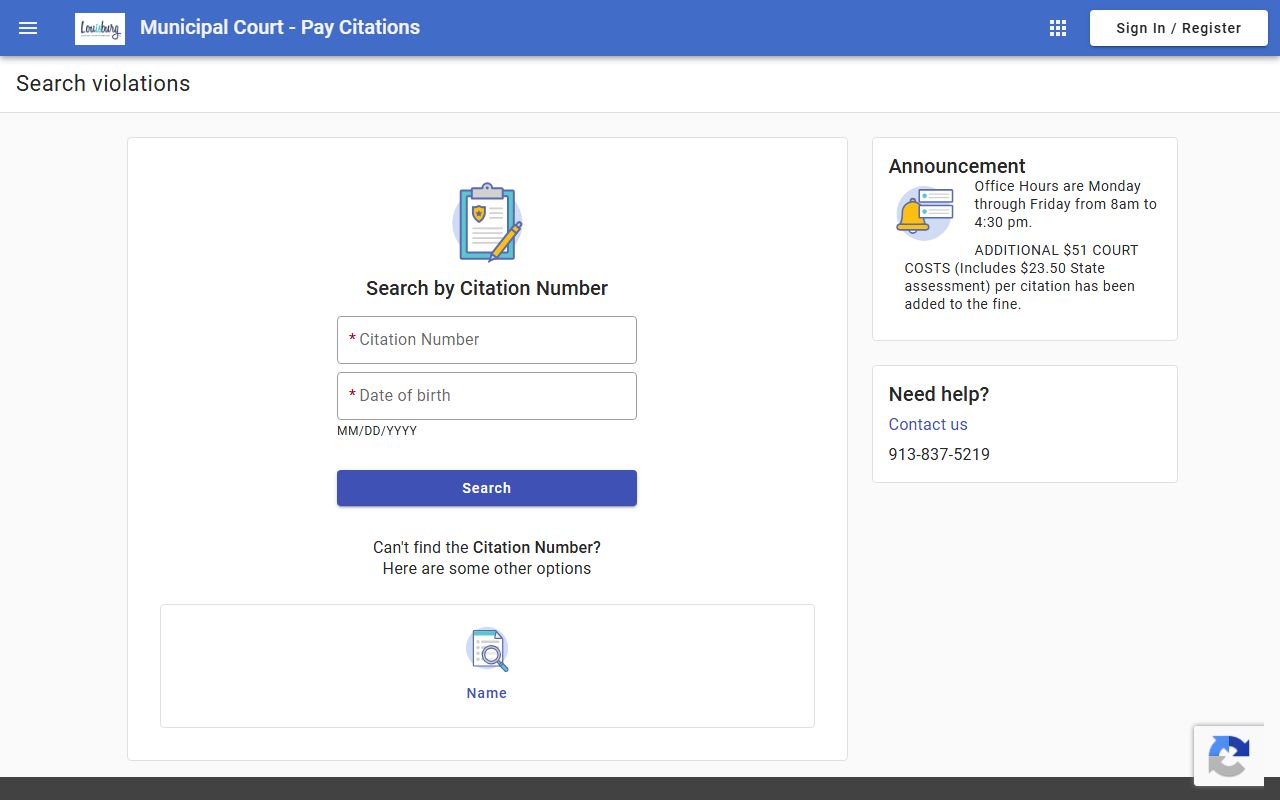Focus the Citation Number field

click(x=487, y=340)
